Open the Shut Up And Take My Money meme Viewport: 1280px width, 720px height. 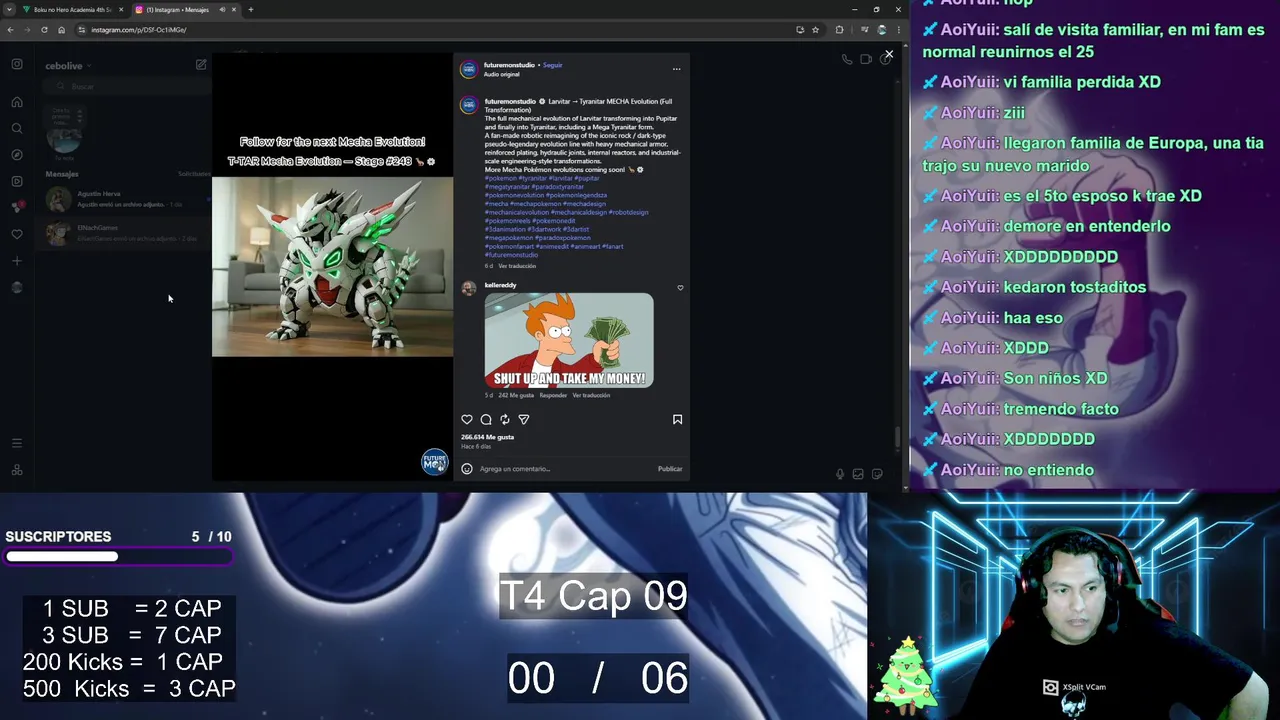[x=569, y=340]
